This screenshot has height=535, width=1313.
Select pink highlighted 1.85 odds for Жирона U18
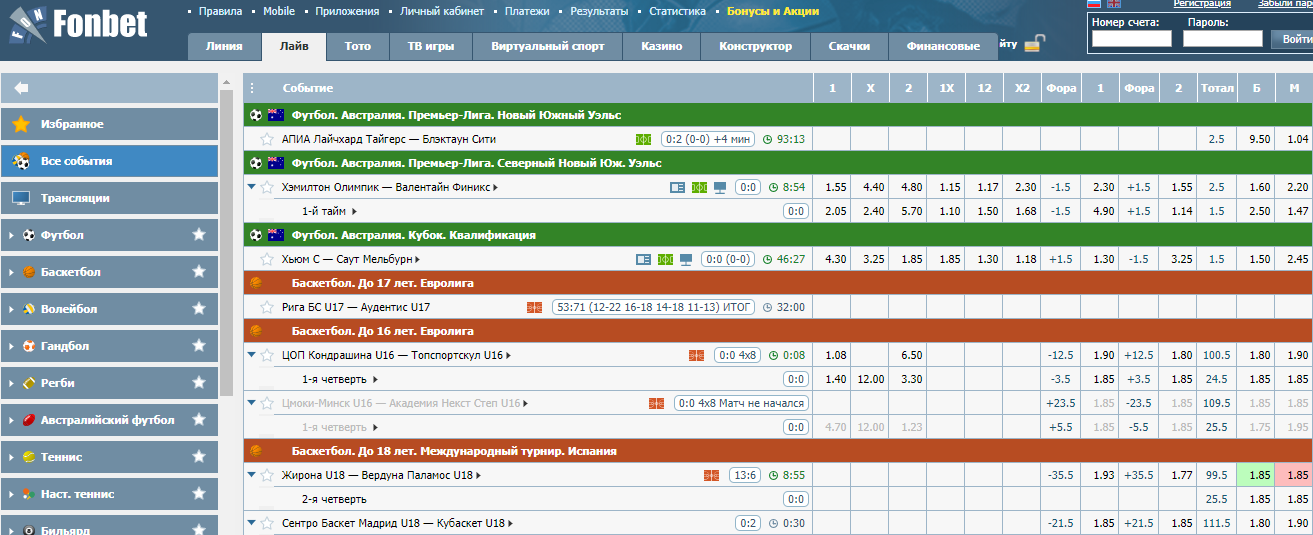1296,475
